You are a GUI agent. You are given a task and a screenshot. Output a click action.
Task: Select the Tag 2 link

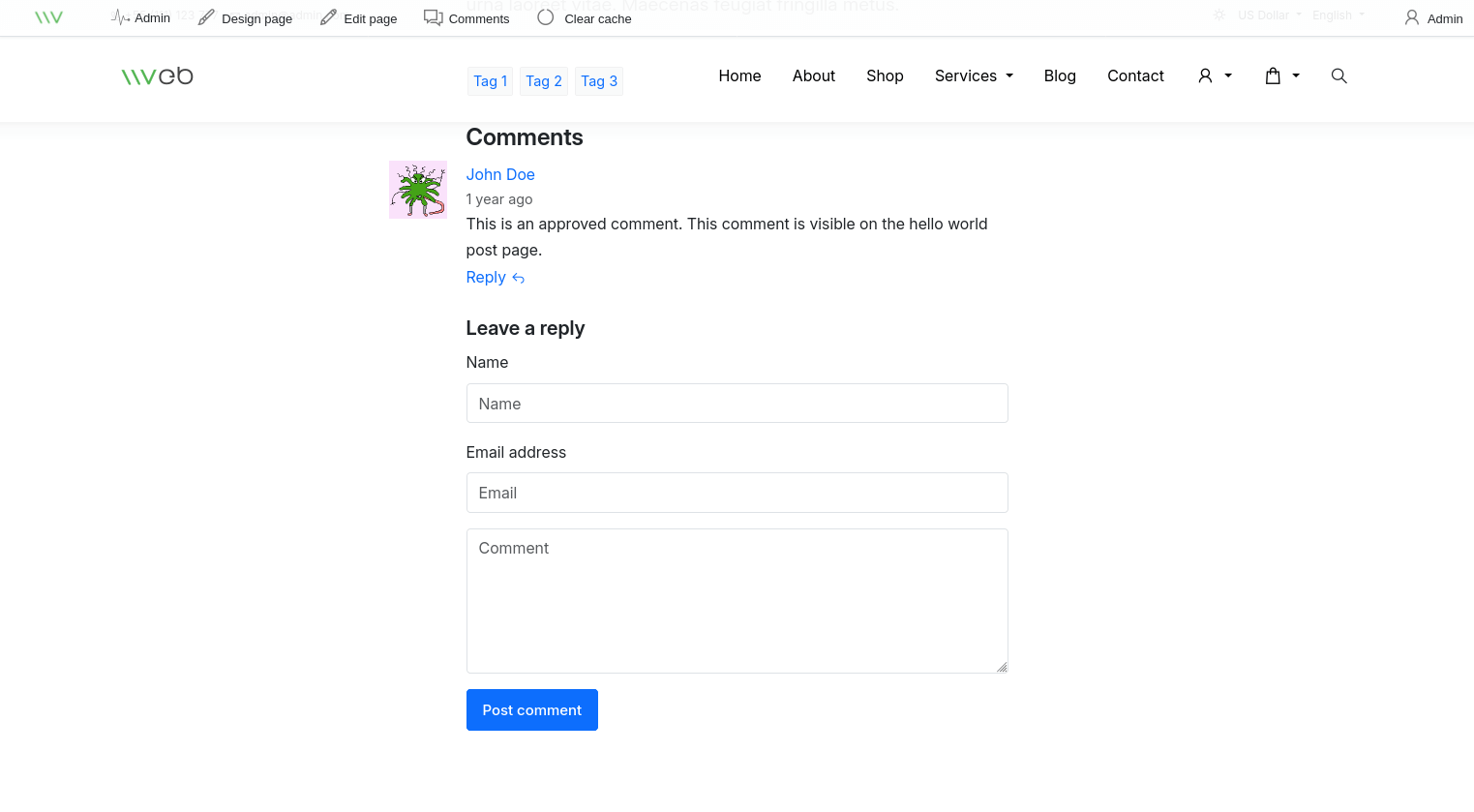click(x=544, y=81)
